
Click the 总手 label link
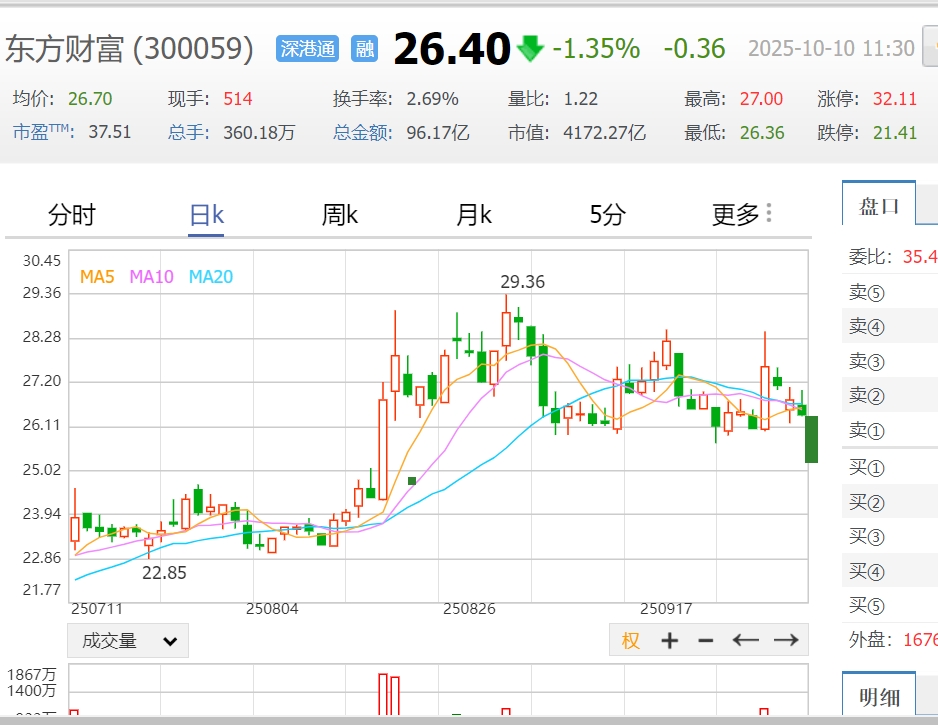tap(188, 132)
